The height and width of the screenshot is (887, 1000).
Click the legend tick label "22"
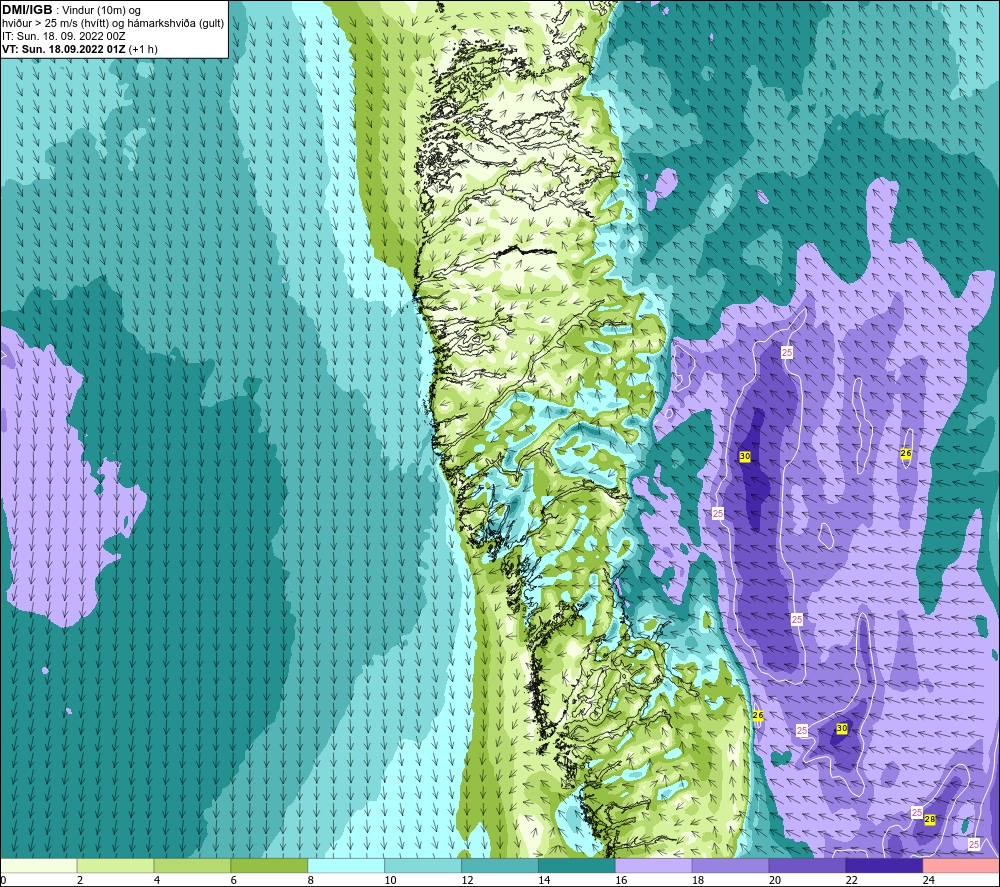(851, 880)
